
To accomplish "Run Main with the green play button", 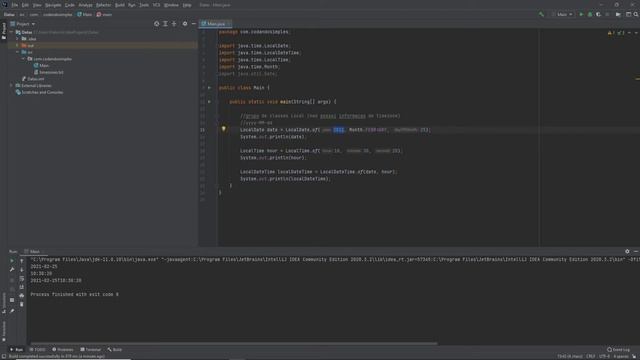I will 581,14.
